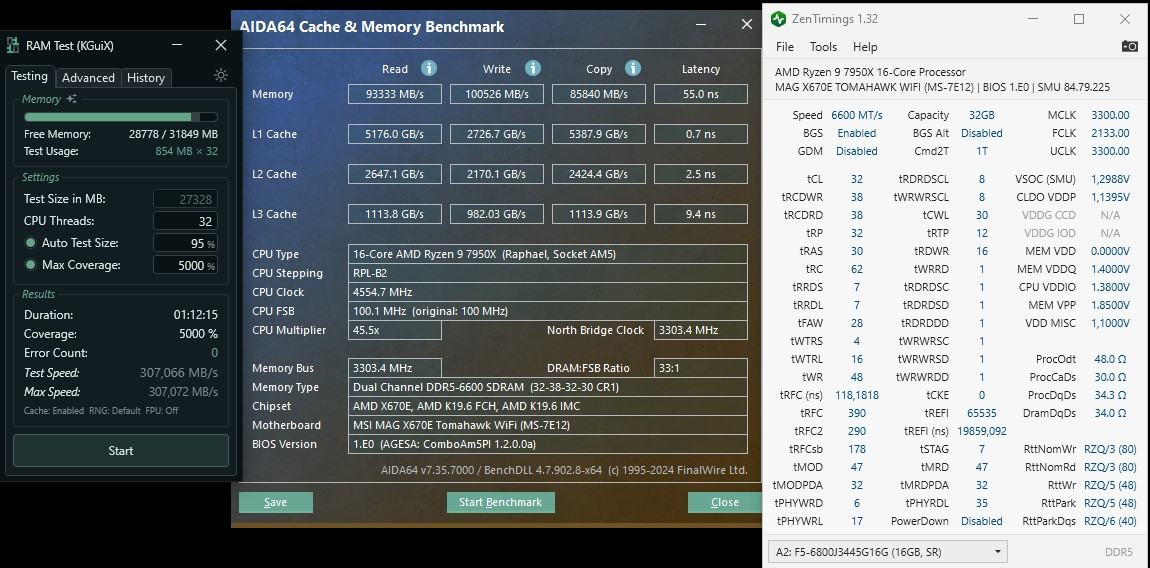This screenshot has width=1150, height=568.
Task: Click the RttPark value RZQ/5 (48)
Action: point(1110,503)
